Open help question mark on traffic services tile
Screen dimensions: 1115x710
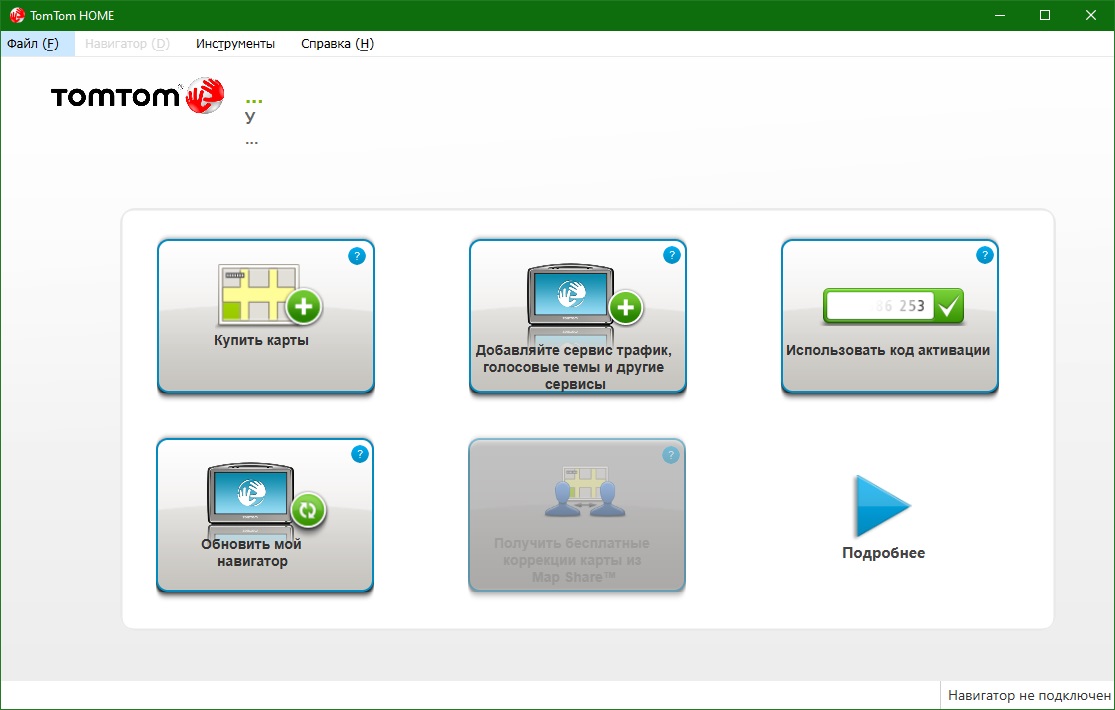tap(671, 256)
